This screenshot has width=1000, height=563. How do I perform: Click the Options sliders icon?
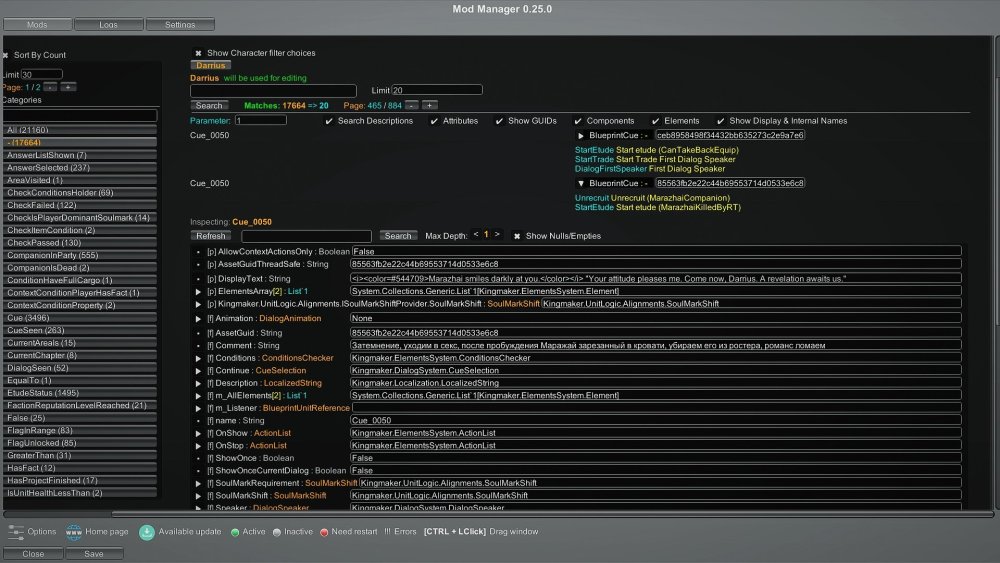16,531
